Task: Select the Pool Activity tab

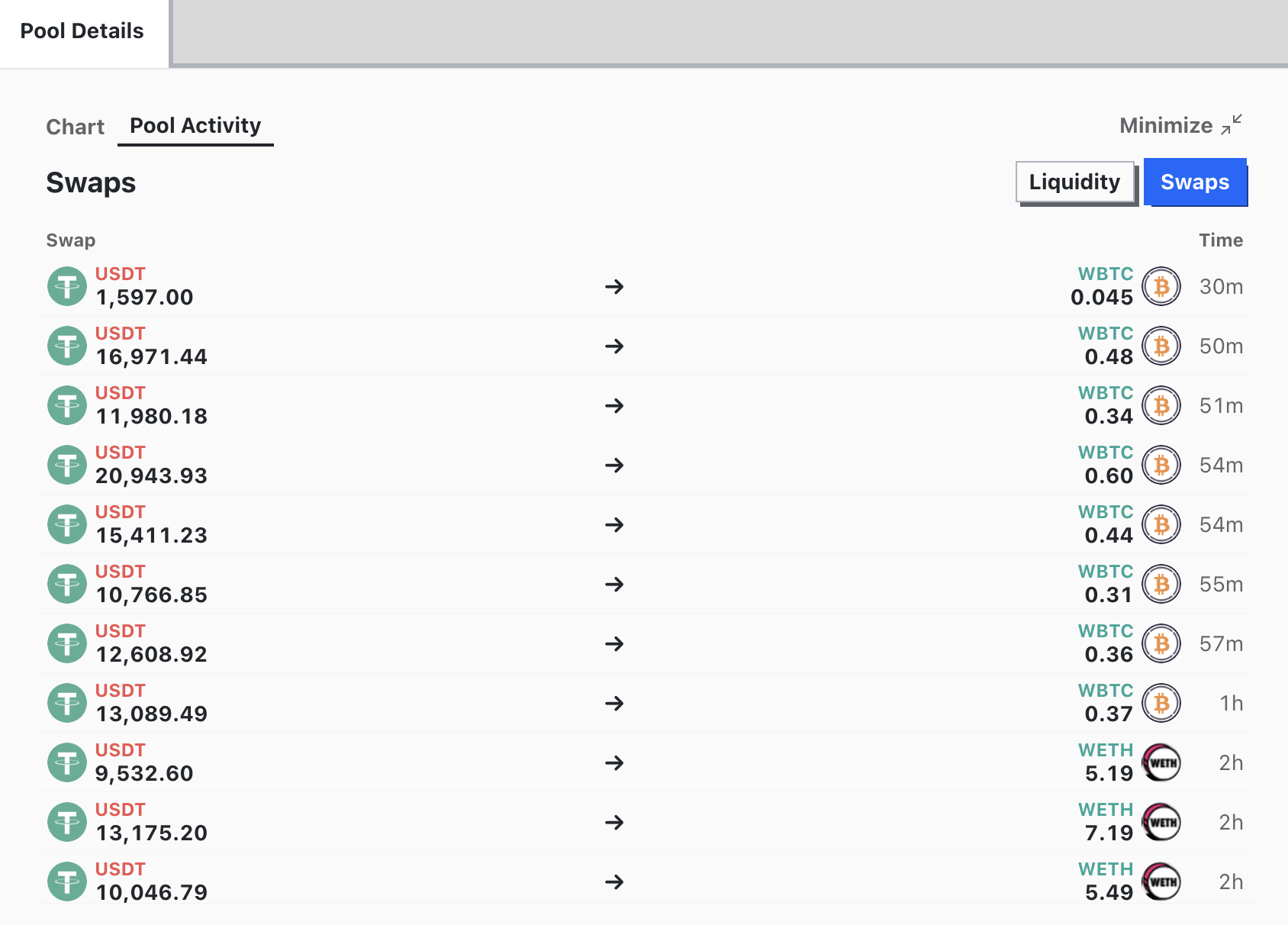Action: click(x=195, y=126)
